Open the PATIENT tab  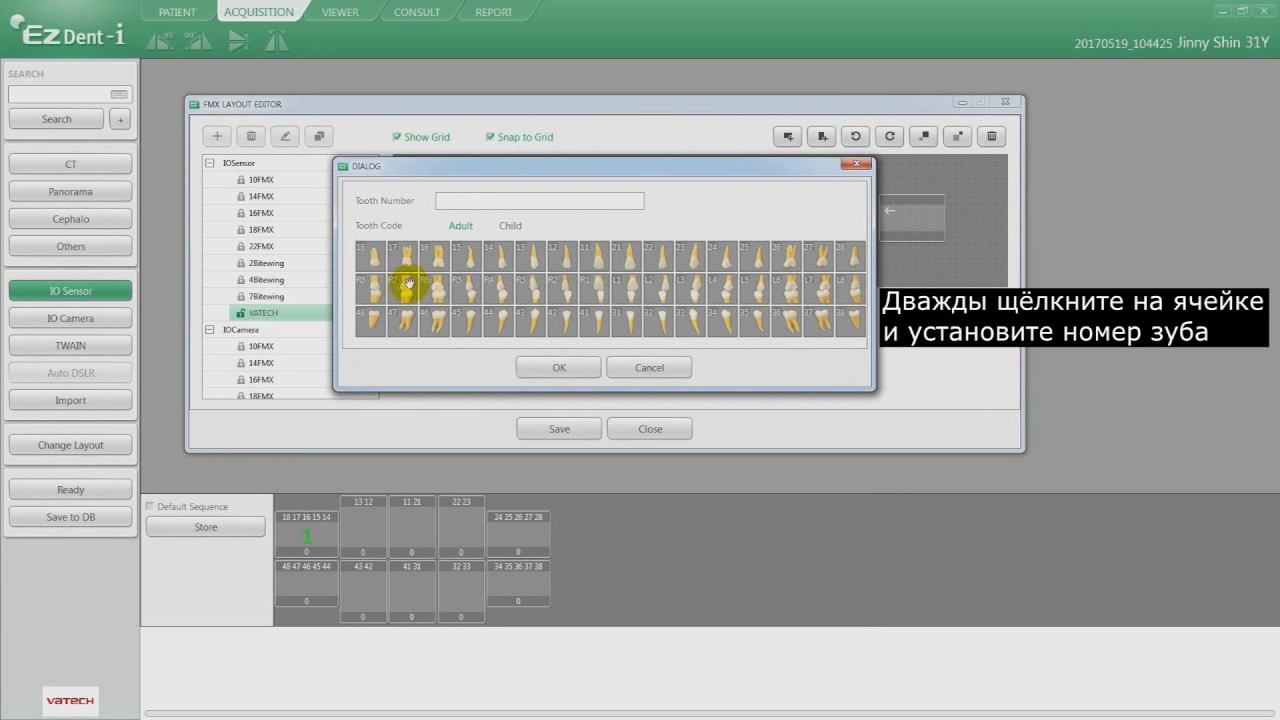(177, 12)
